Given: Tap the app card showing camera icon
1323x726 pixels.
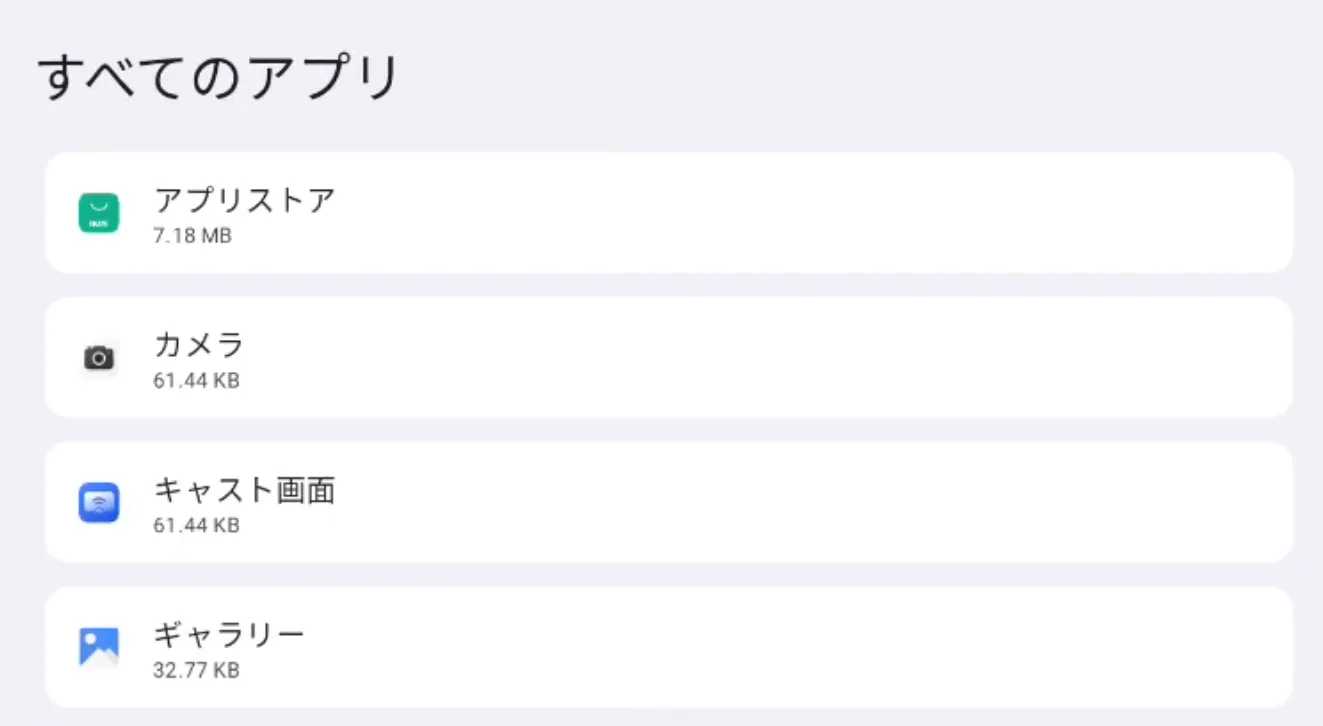Looking at the screenshot, I should coord(668,358).
